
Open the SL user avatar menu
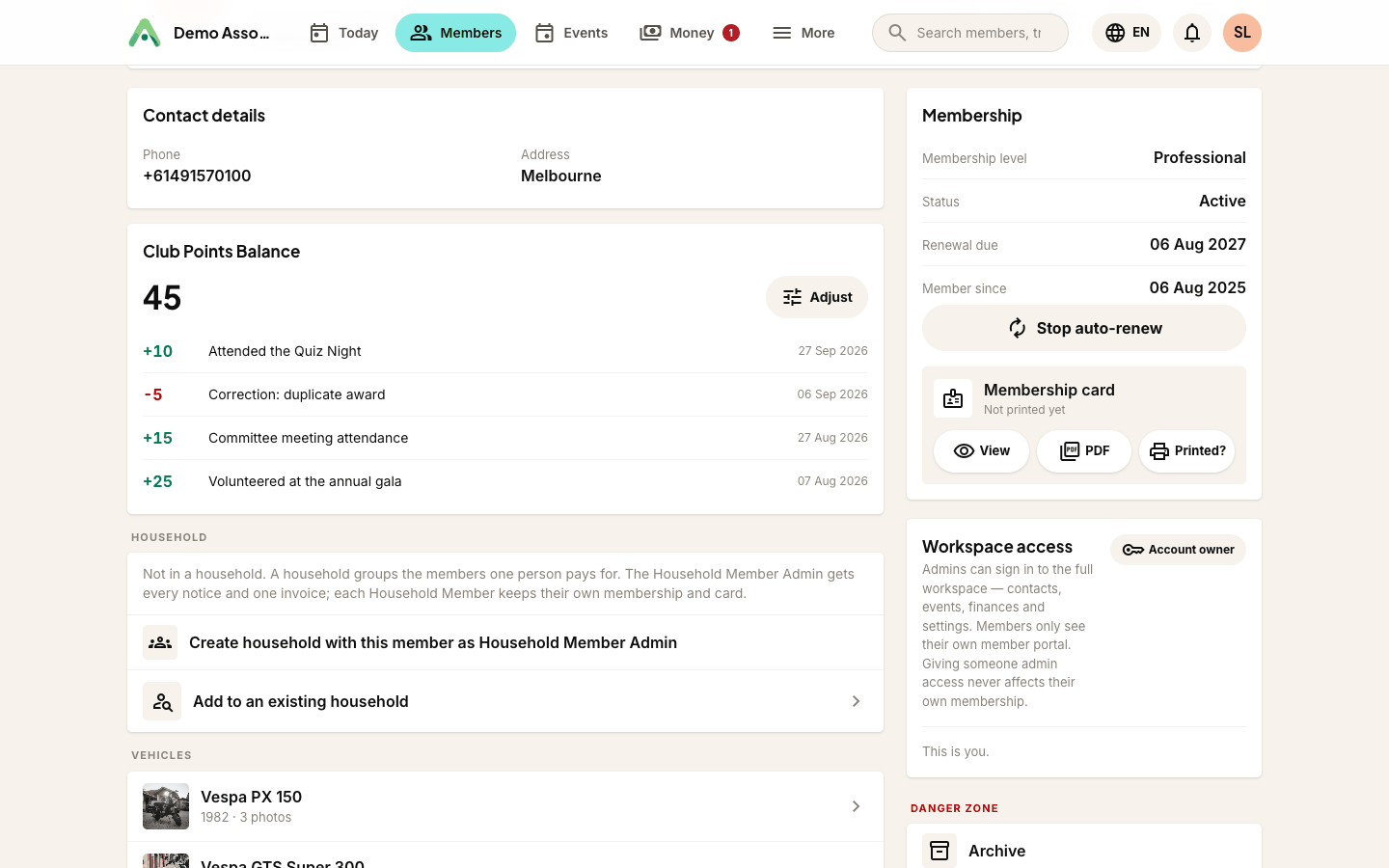coord(1242,33)
